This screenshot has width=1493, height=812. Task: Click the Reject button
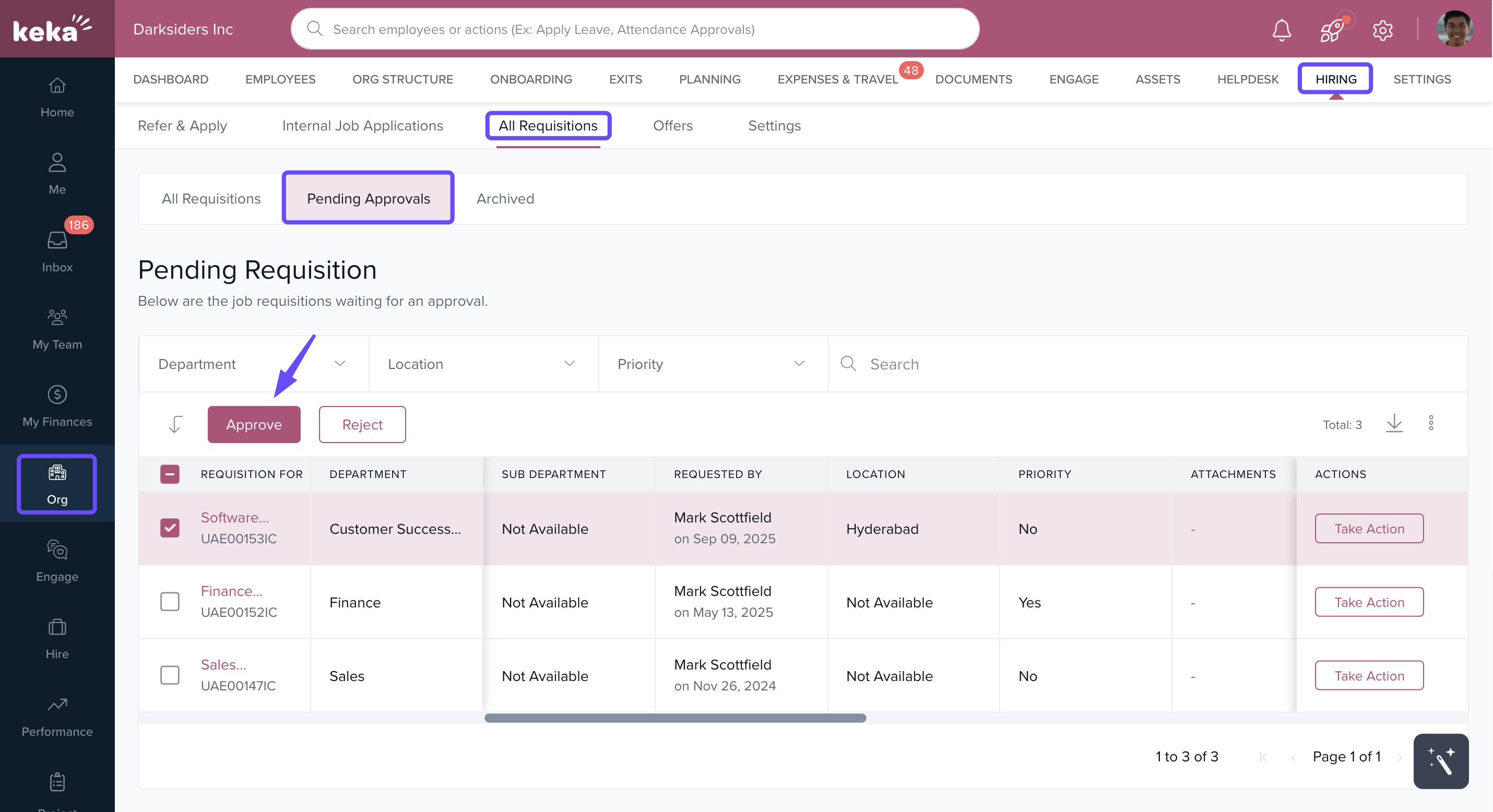point(362,424)
